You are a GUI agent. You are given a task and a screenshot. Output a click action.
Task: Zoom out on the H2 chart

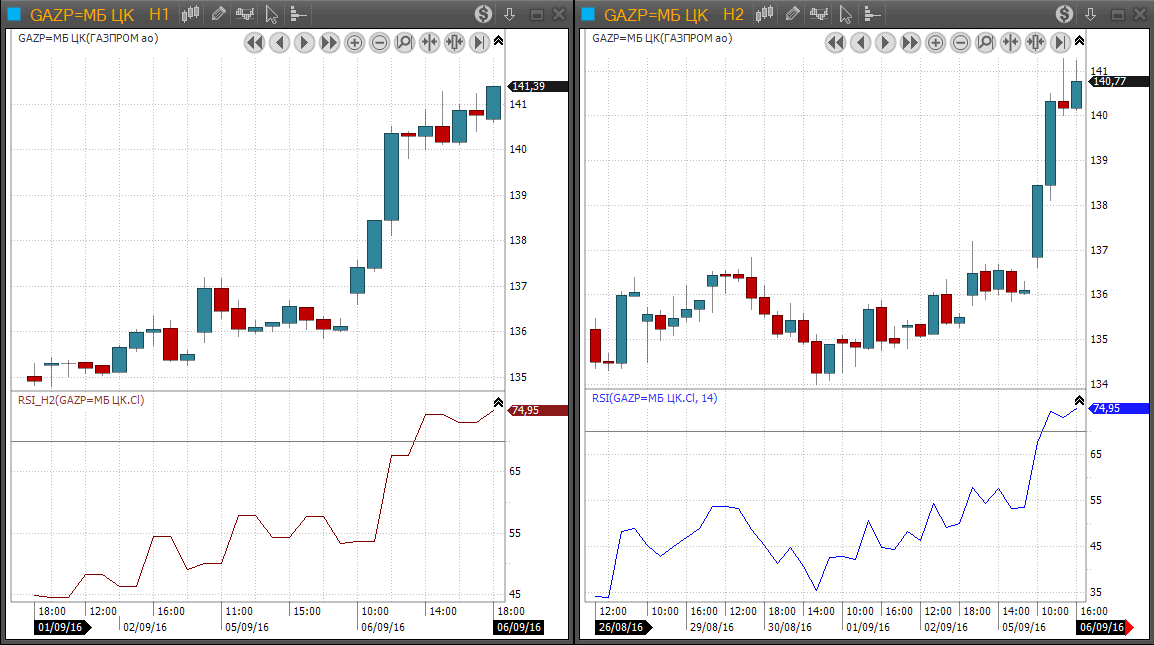[x=960, y=42]
